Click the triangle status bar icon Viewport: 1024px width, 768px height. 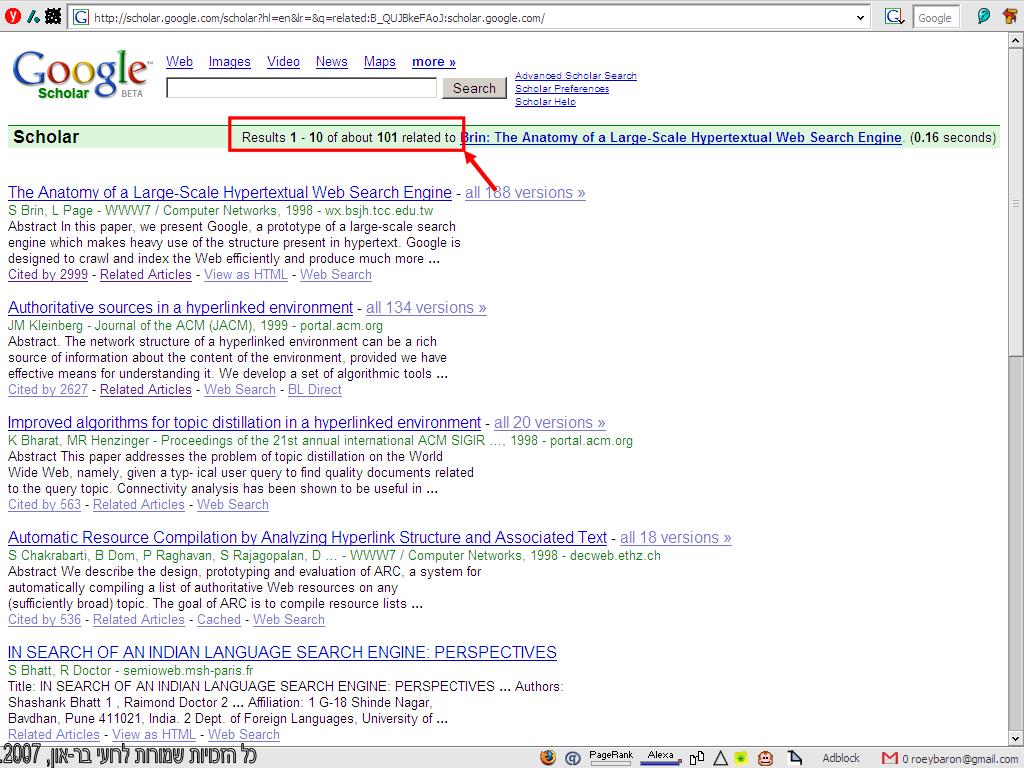pos(720,758)
